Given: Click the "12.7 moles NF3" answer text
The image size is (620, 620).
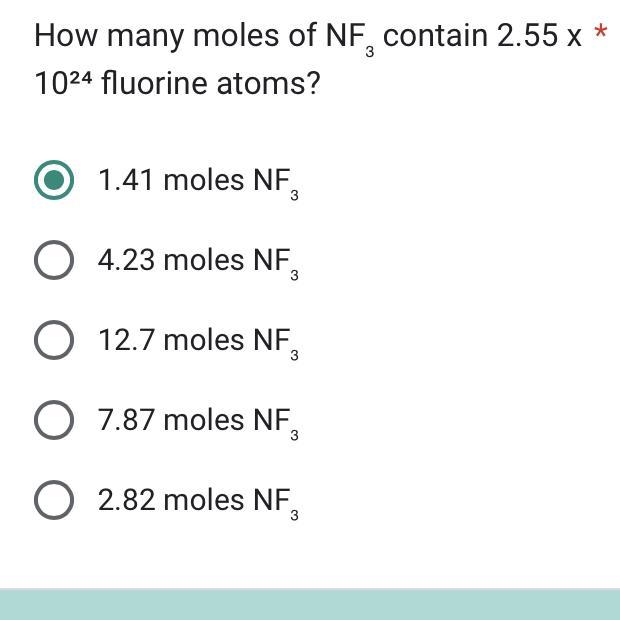Looking at the screenshot, I should 197,341.
